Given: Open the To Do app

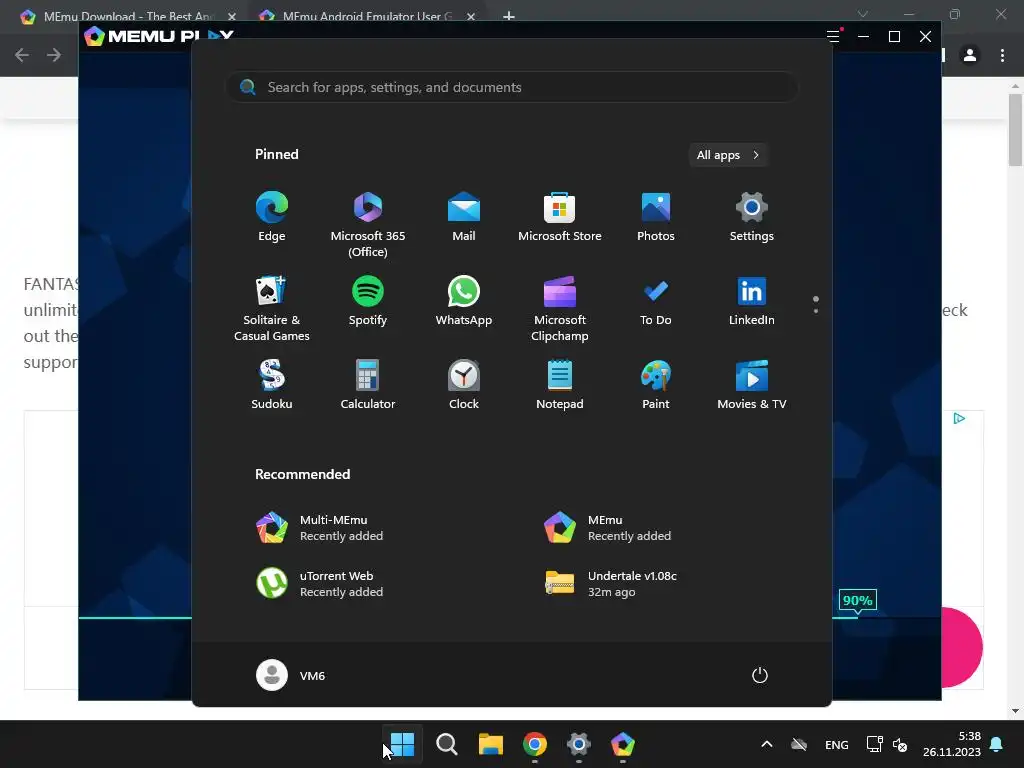Looking at the screenshot, I should [656, 302].
